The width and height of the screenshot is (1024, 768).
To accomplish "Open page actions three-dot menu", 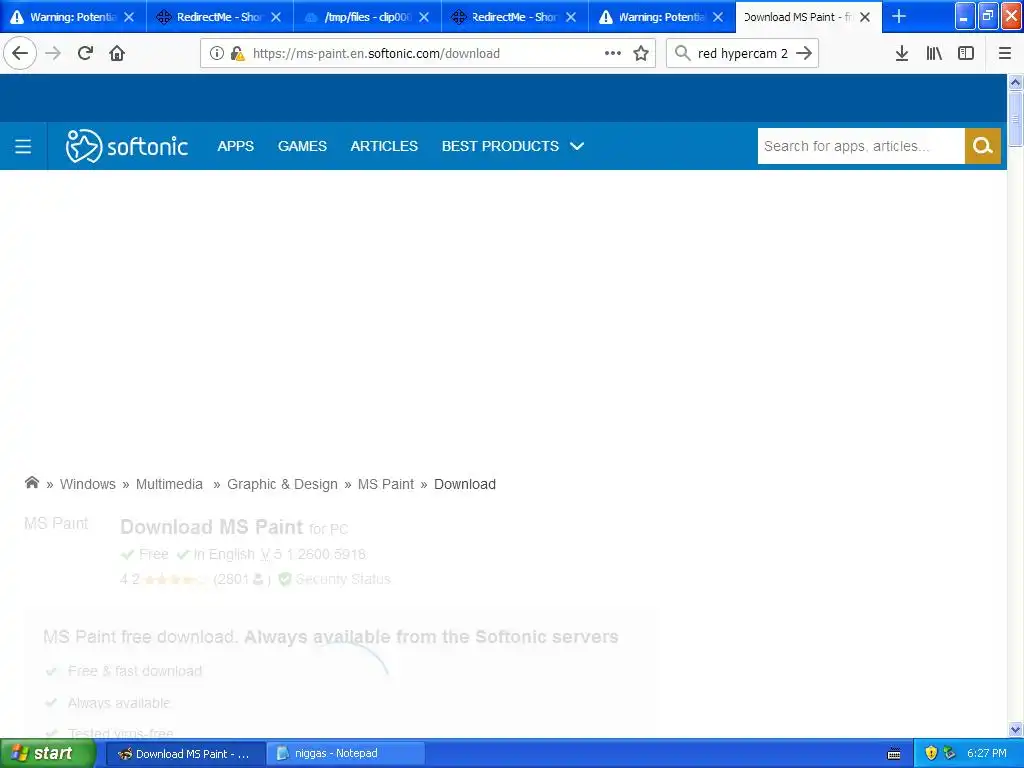I will click(613, 53).
